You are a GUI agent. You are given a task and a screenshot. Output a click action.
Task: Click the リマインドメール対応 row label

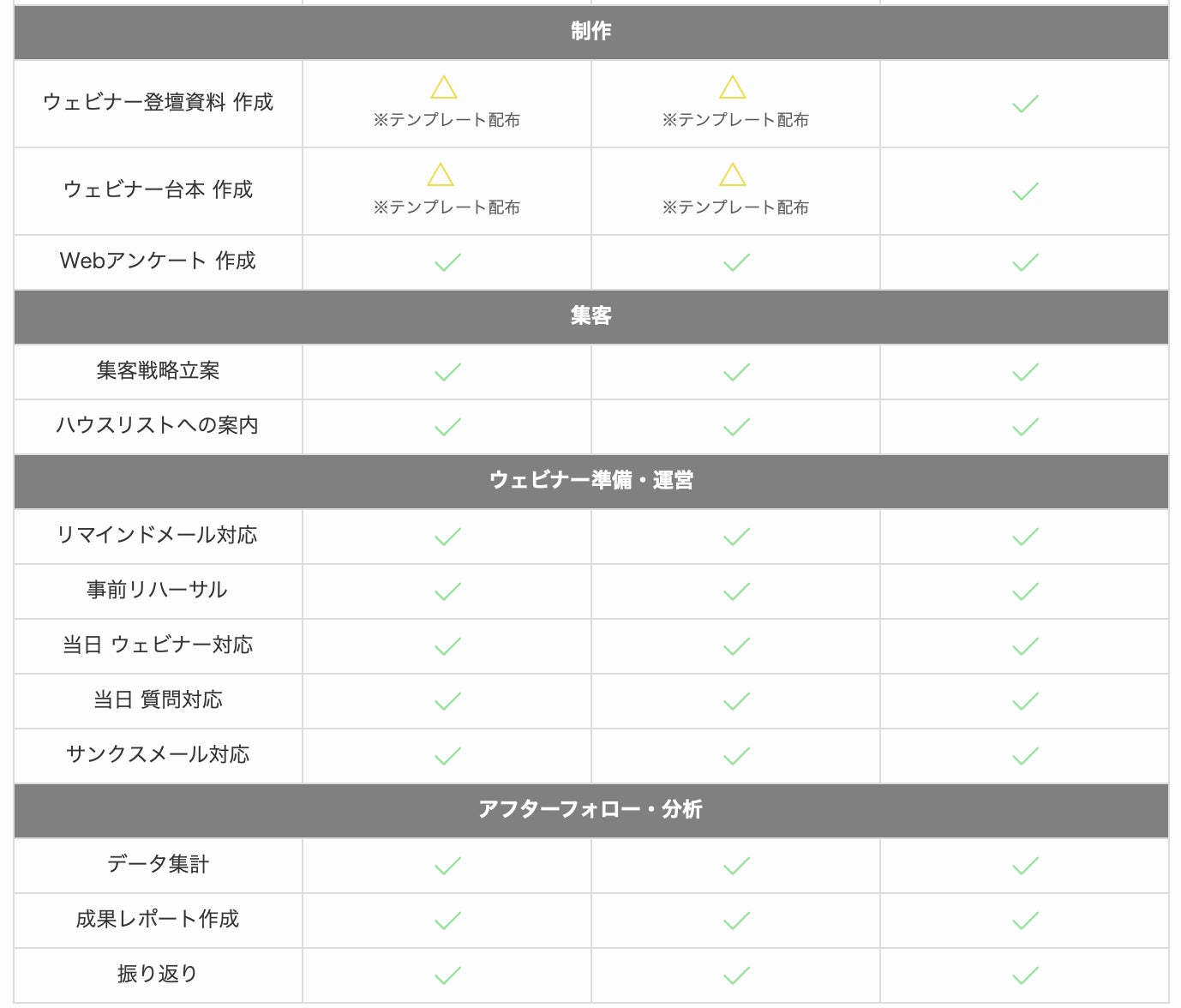[x=158, y=536]
